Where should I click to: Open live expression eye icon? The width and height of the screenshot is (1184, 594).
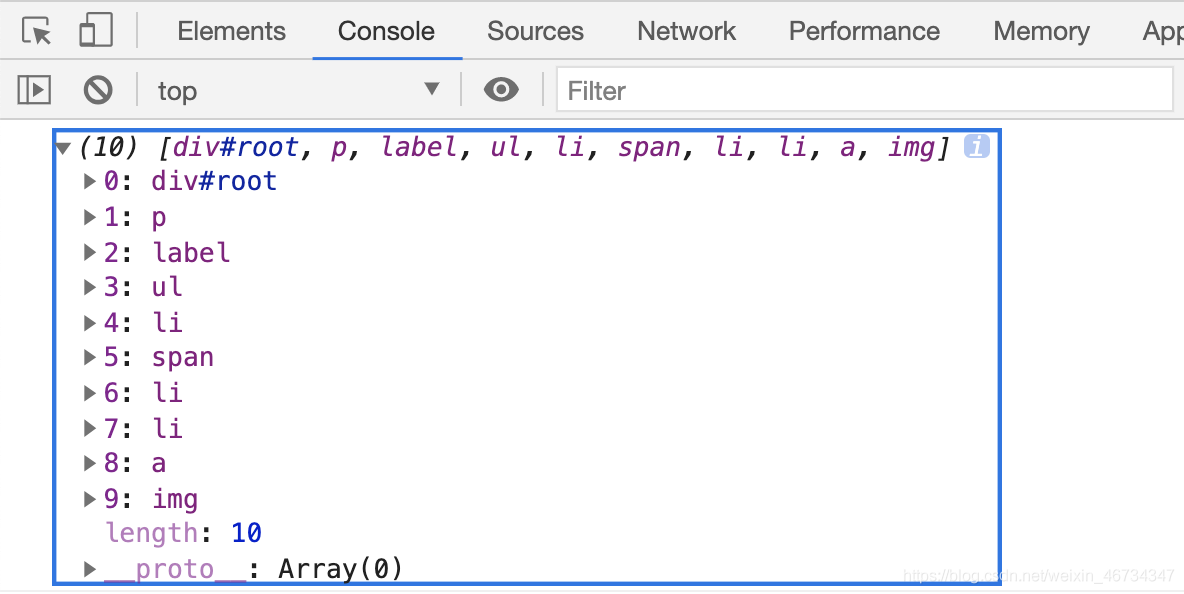point(501,90)
